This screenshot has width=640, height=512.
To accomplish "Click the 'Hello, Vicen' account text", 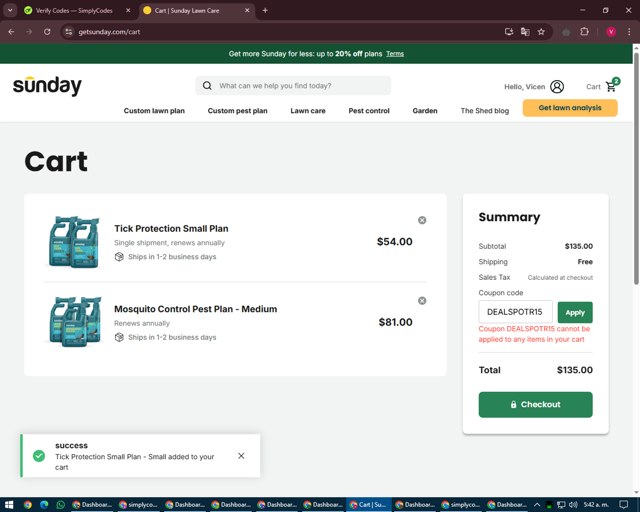I will click(524, 87).
